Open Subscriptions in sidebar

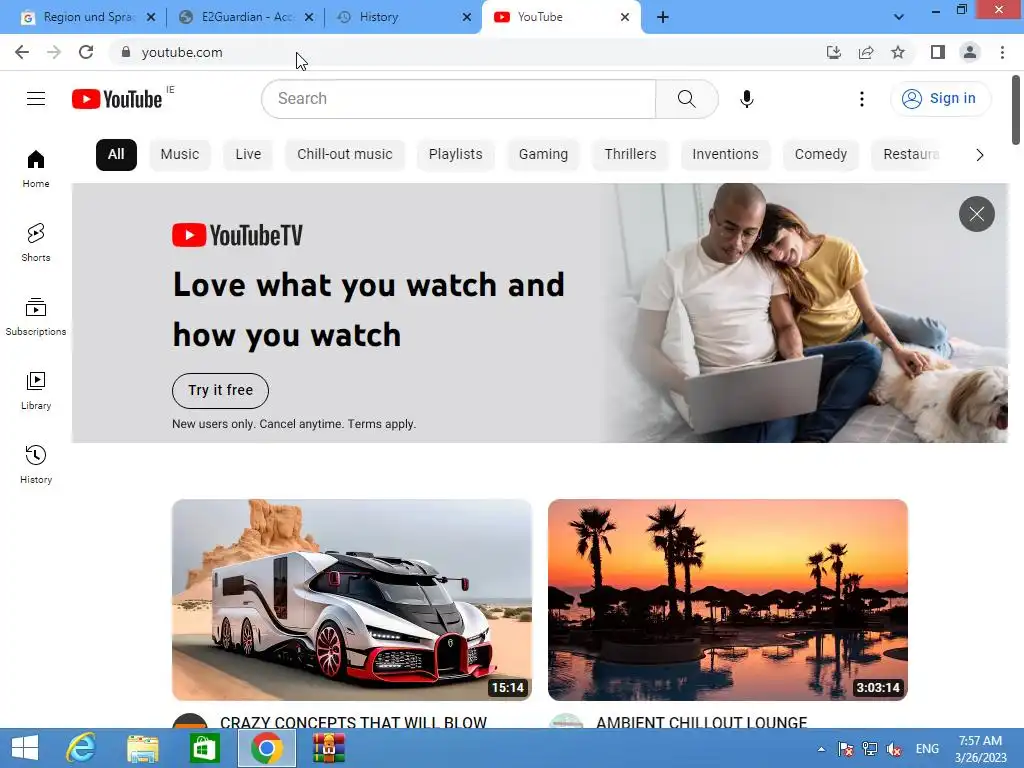click(x=36, y=317)
